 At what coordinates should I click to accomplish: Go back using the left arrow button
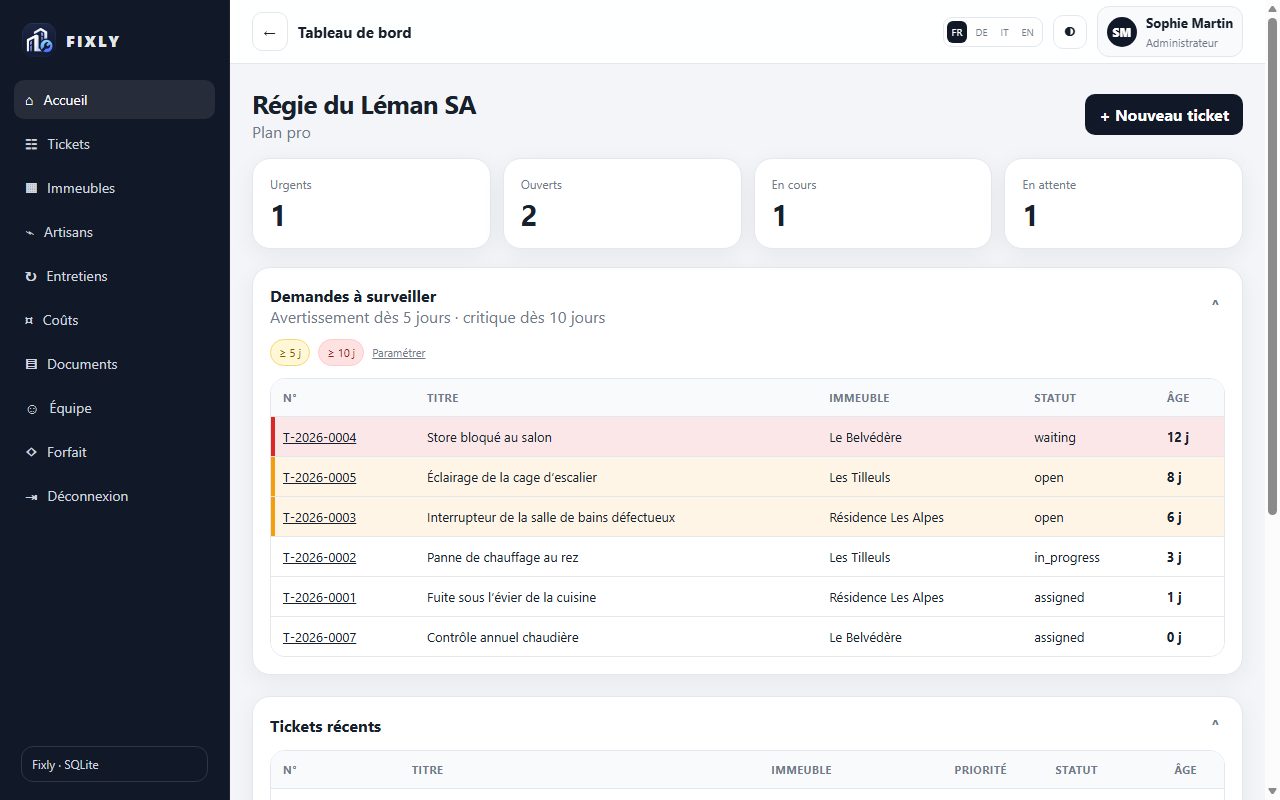click(269, 32)
